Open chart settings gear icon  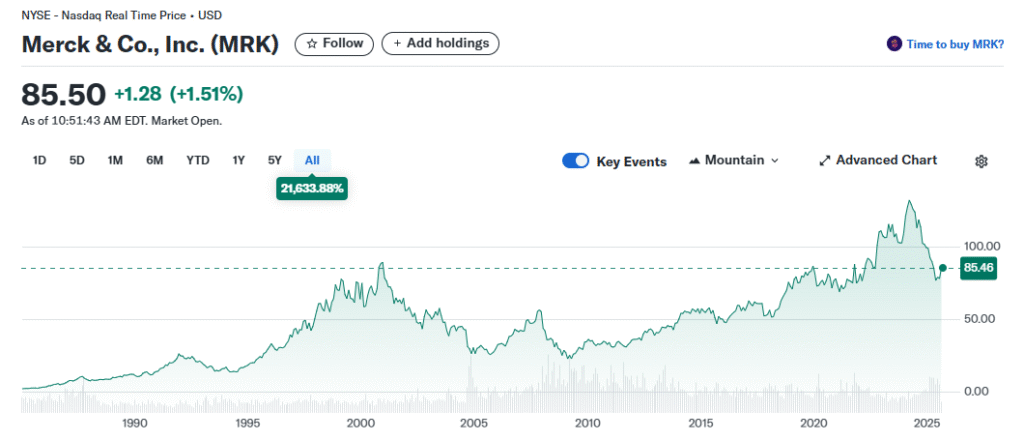tap(981, 161)
